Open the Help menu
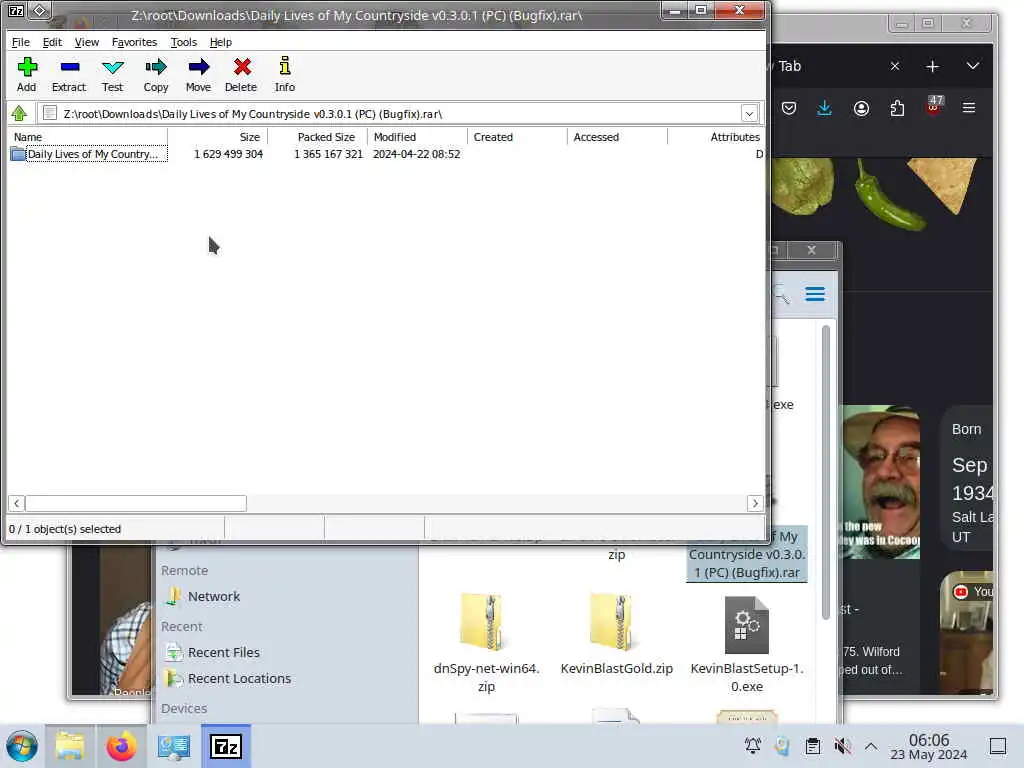1024x768 pixels. coord(221,42)
